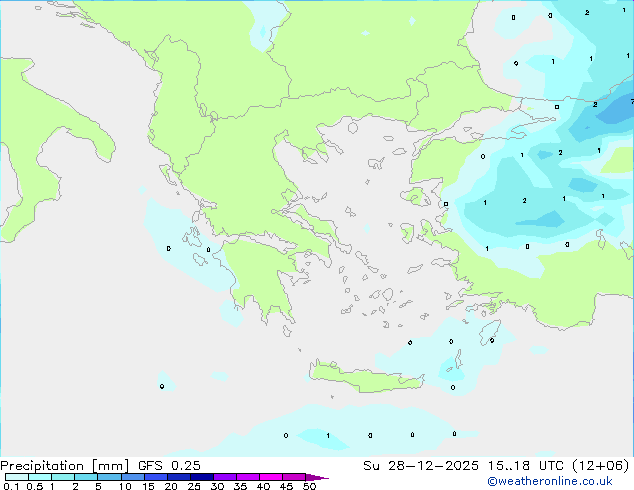Click the legend value label '10'
The width and height of the screenshot is (634, 490).
coord(125,486)
